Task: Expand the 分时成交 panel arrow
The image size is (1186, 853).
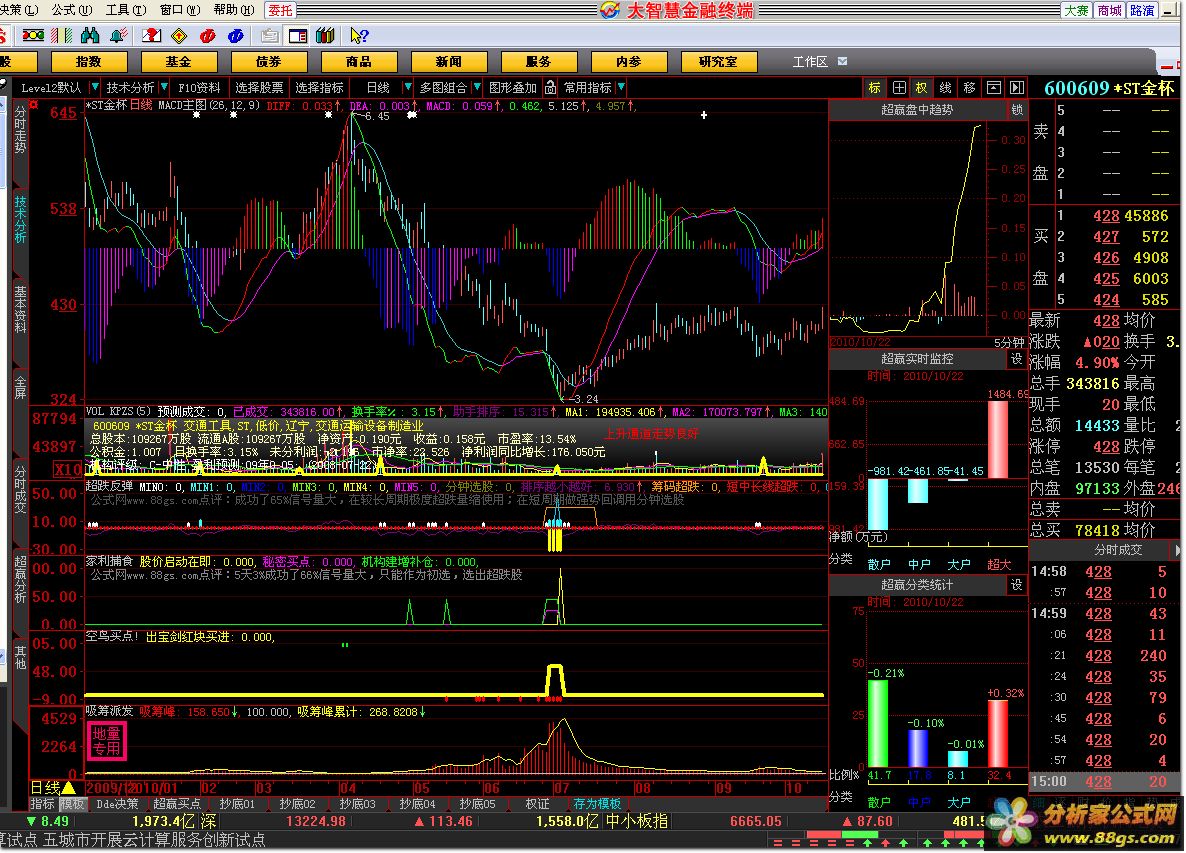Action: pos(1177,551)
